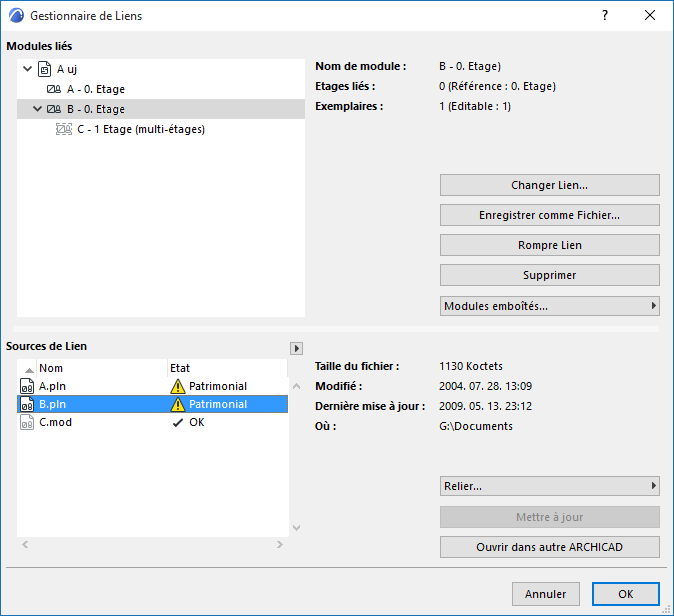Click the Rompre Lien button

pos(549,245)
